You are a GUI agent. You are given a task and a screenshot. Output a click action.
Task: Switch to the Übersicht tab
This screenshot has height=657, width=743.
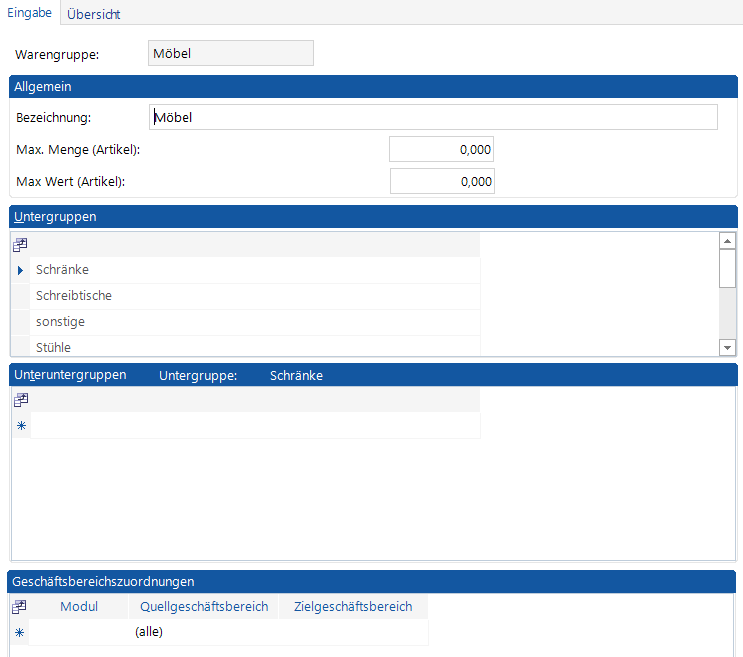tap(94, 14)
